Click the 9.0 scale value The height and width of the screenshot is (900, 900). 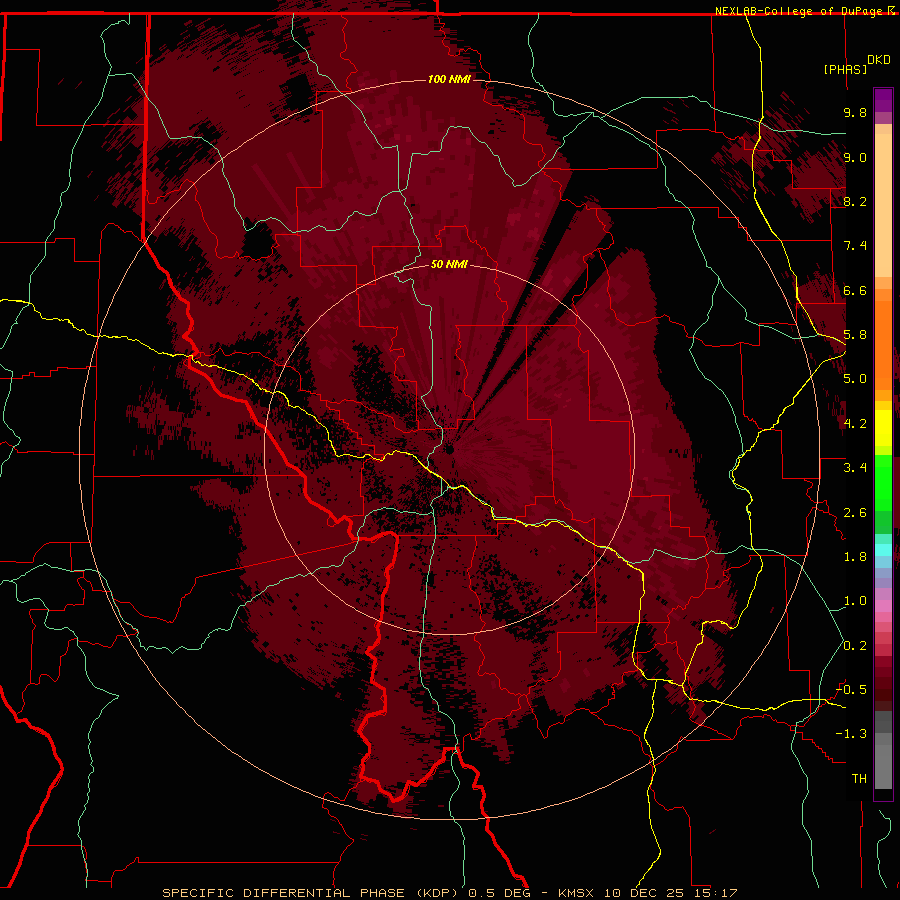(x=855, y=157)
